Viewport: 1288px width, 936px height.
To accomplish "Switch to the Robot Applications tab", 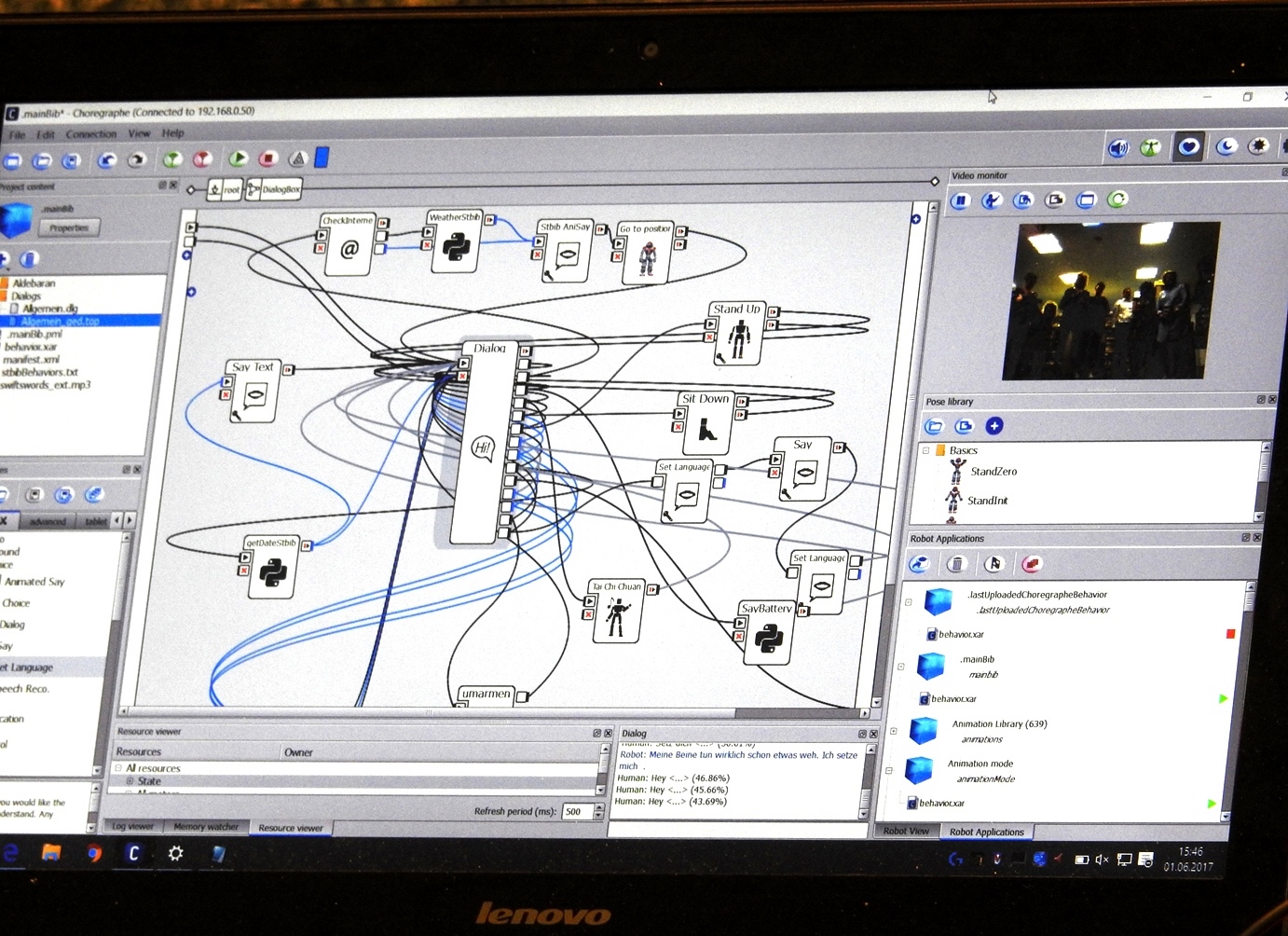I will 986,832.
